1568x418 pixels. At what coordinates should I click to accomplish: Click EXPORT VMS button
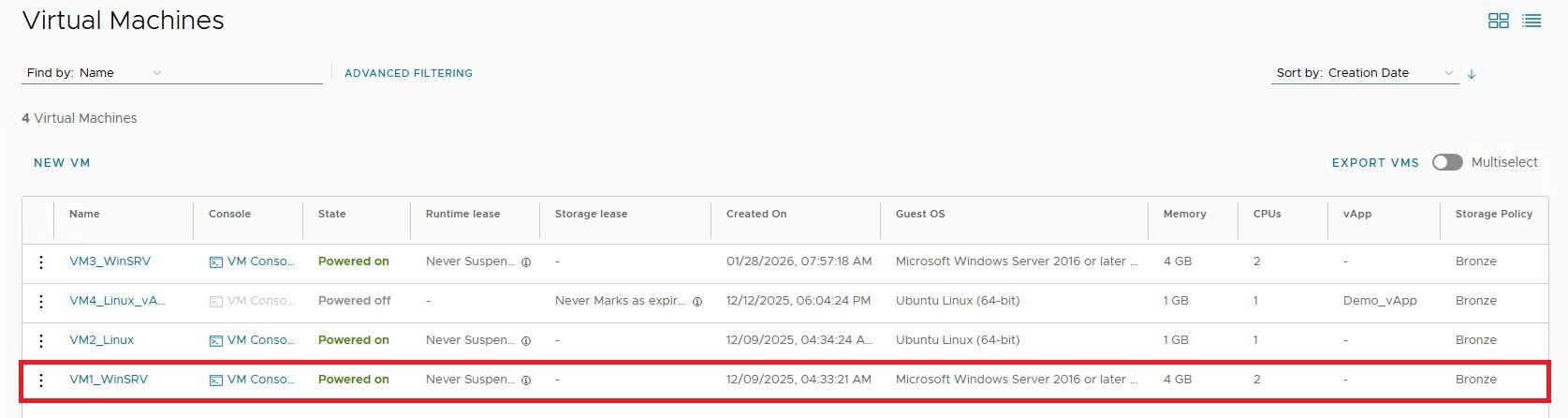(1375, 162)
